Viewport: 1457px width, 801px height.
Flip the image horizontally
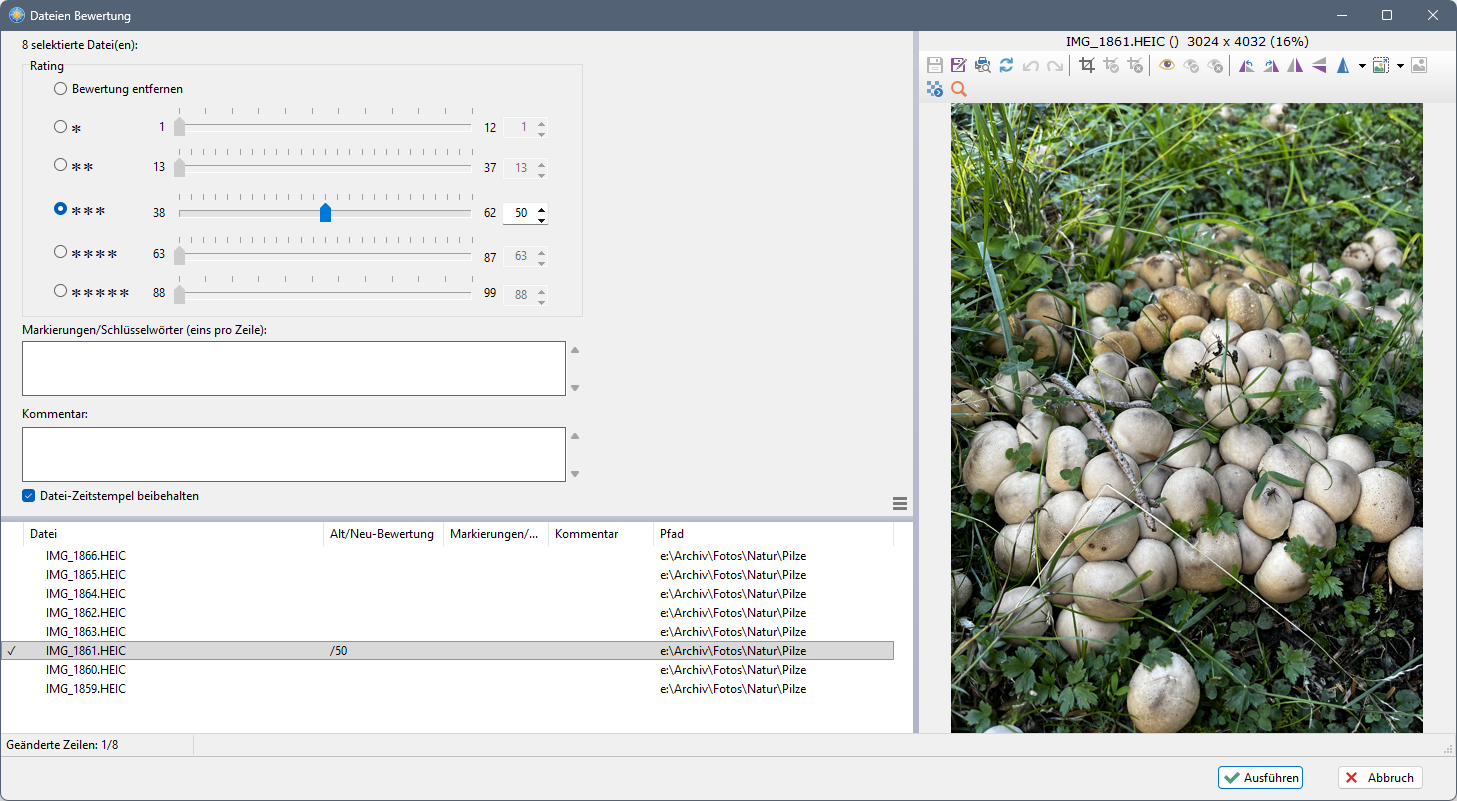coord(1295,66)
